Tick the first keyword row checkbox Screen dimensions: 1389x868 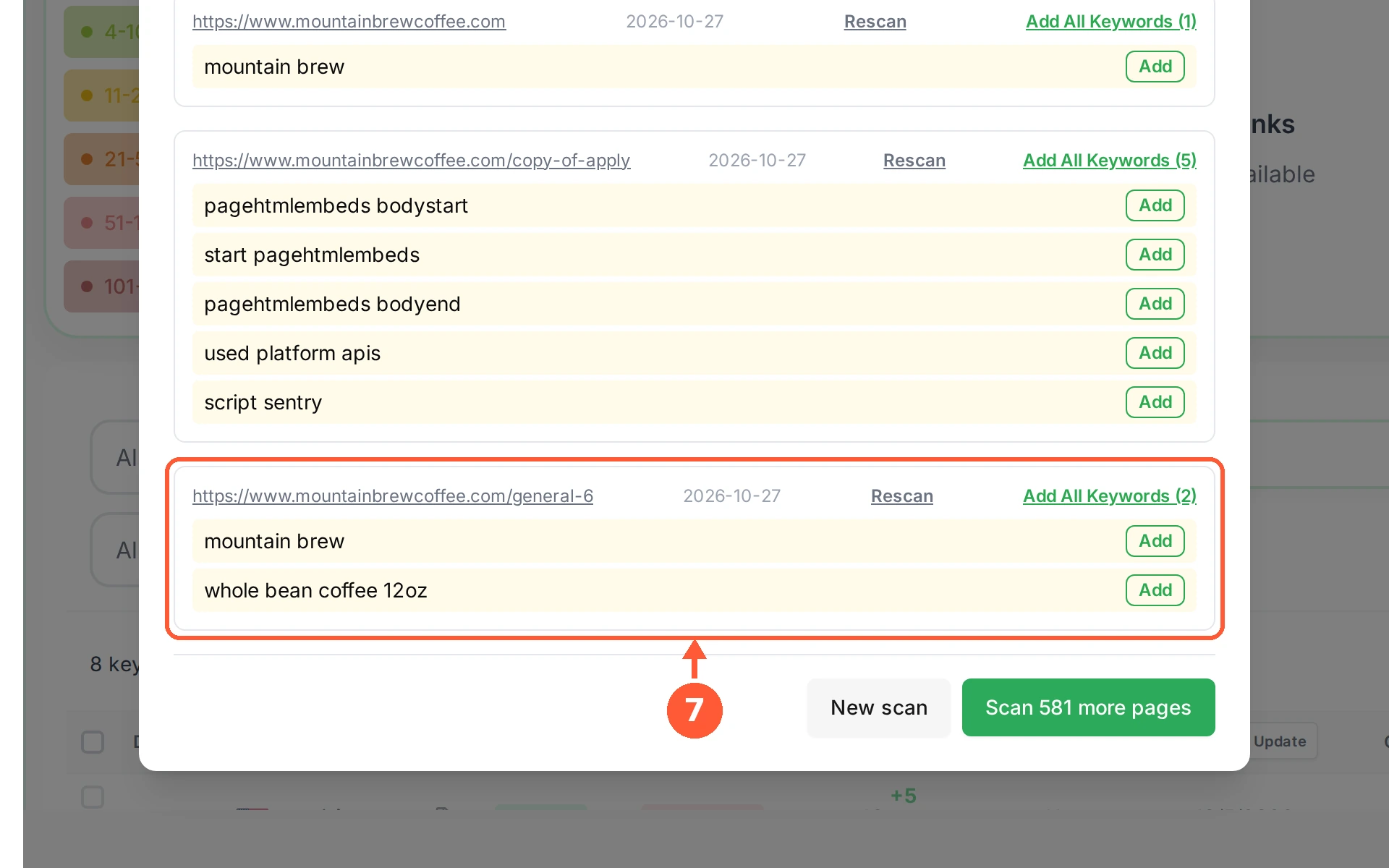point(93,797)
